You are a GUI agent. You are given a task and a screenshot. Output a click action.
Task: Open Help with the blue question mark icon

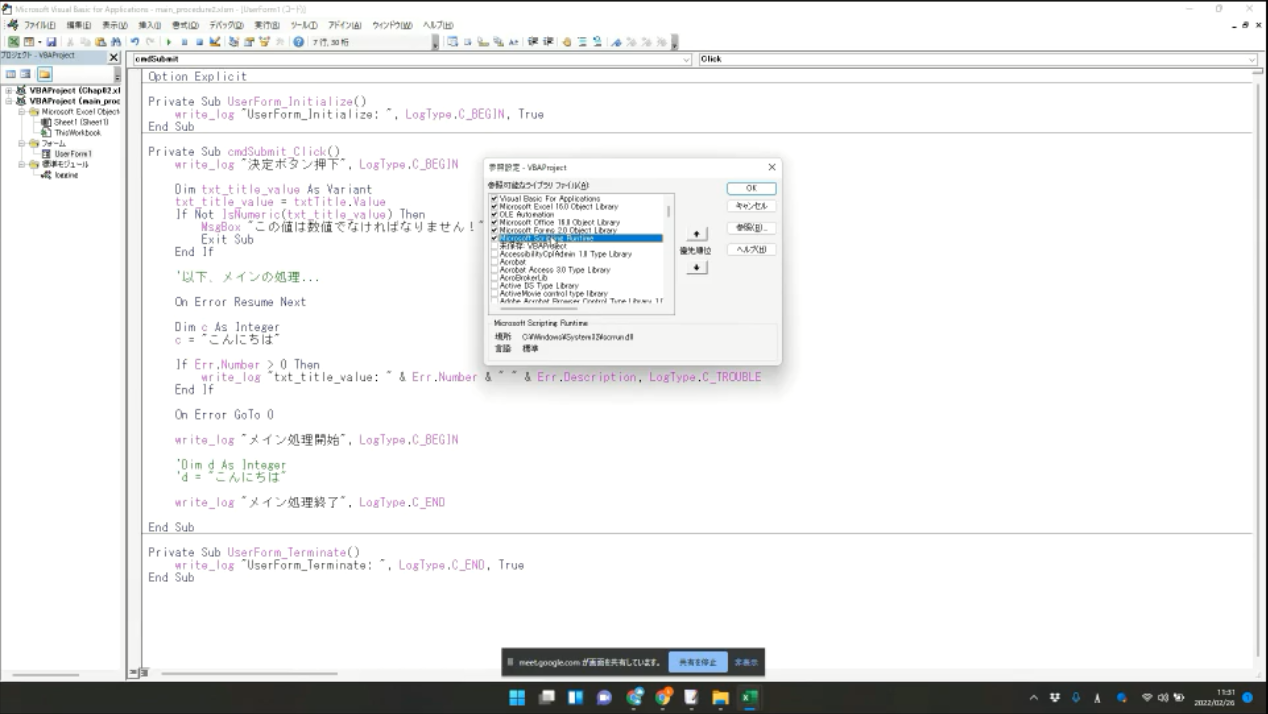point(298,42)
